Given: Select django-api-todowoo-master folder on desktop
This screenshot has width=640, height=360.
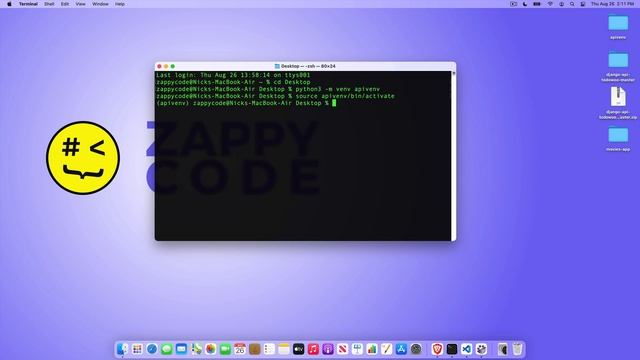Looking at the screenshot, I should click(x=618, y=66).
